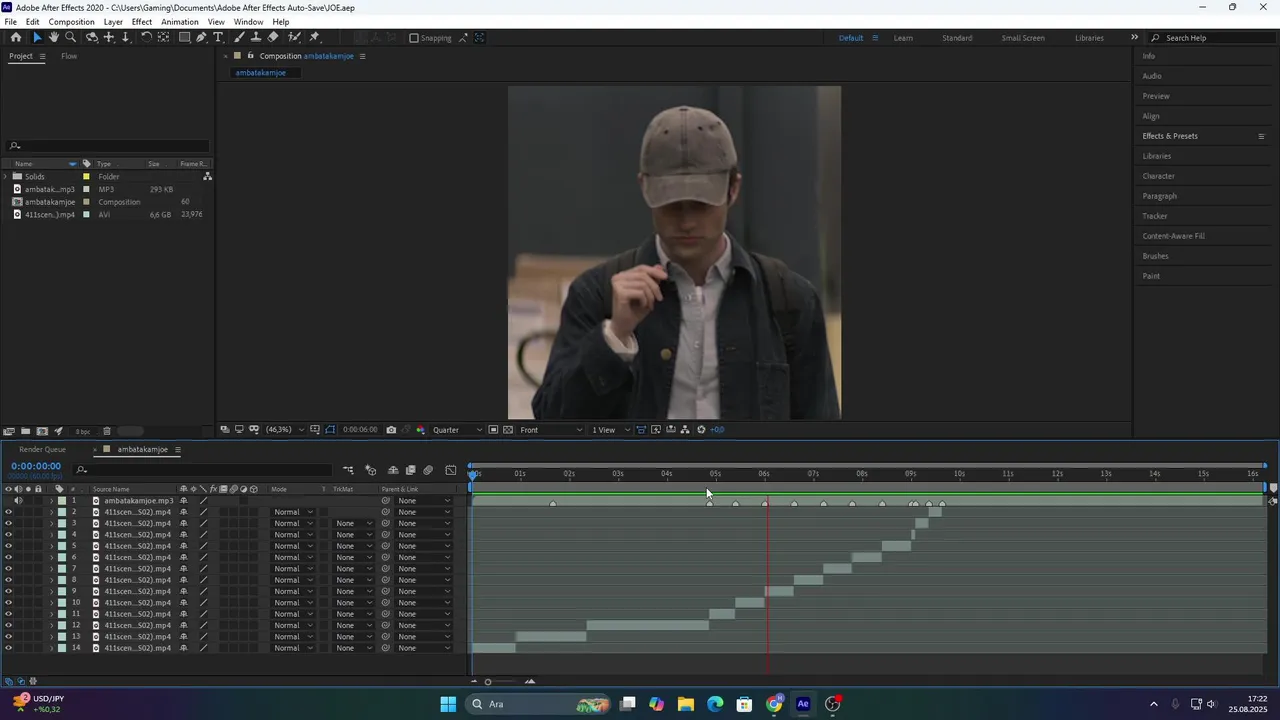
Task: Open the Tracker panel
Action: click(1155, 216)
